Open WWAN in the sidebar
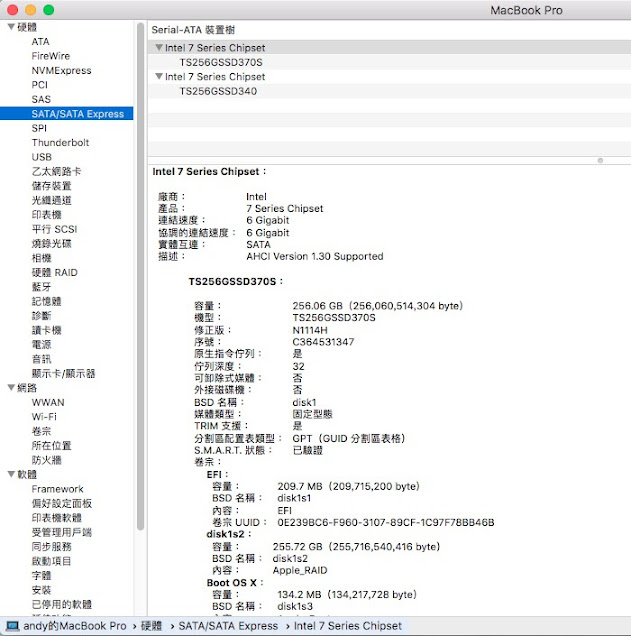This screenshot has width=631, height=636. click(48, 402)
